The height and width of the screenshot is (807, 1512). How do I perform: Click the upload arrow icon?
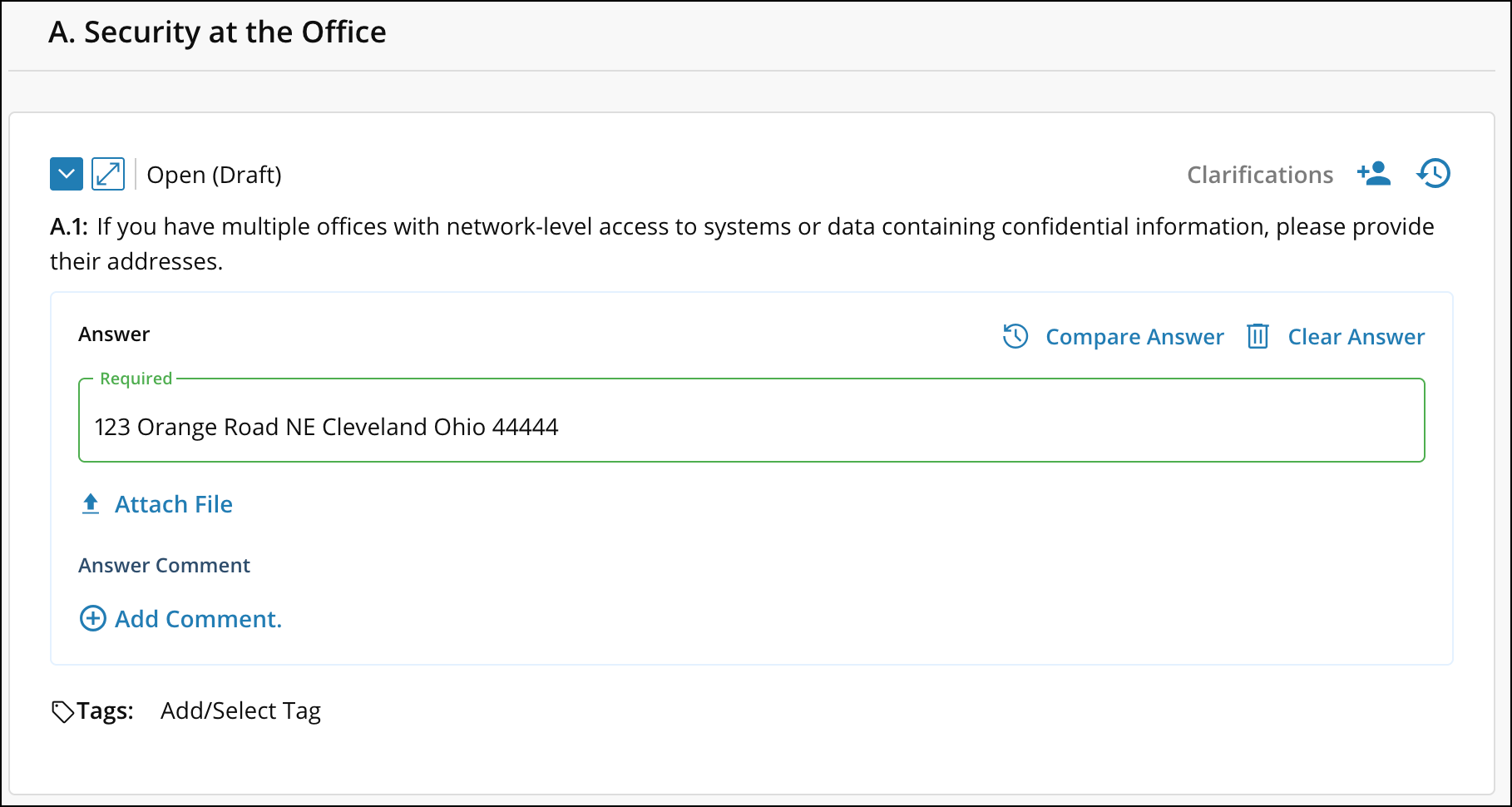[91, 504]
